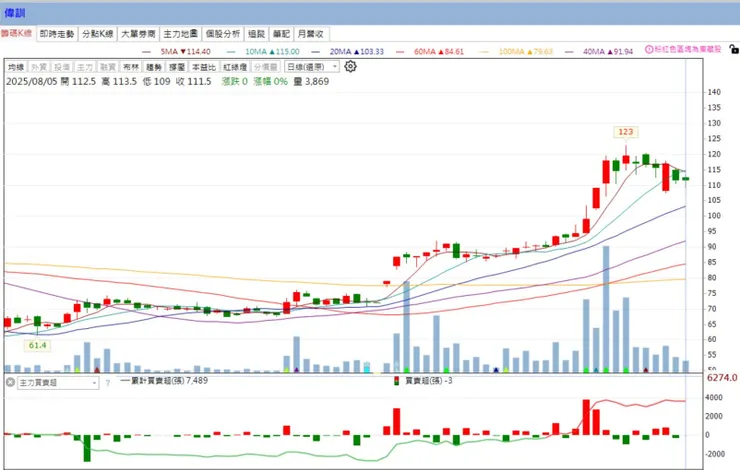
Task: Click the 累計買賣超(張) 7,489 legend
Action: tap(164, 380)
